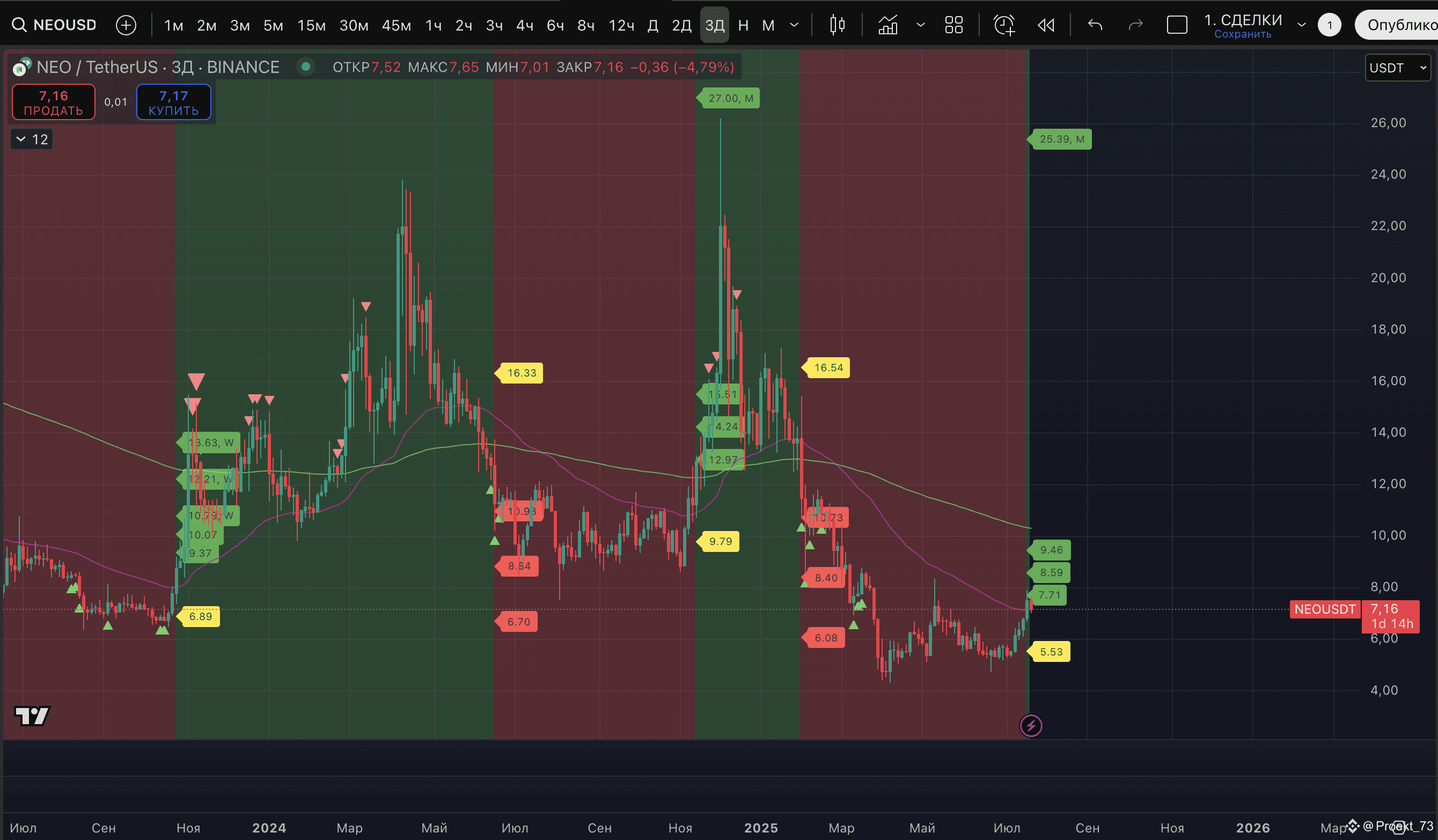The image size is (1438, 840).
Task: Choose the daily Д timeframe
Action: coord(653,25)
